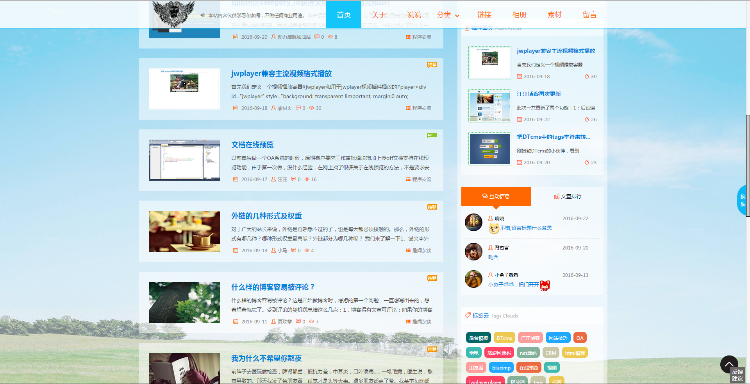
Task: Click author icon under 什么样的博客容易被评论 post
Action: point(274,321)
